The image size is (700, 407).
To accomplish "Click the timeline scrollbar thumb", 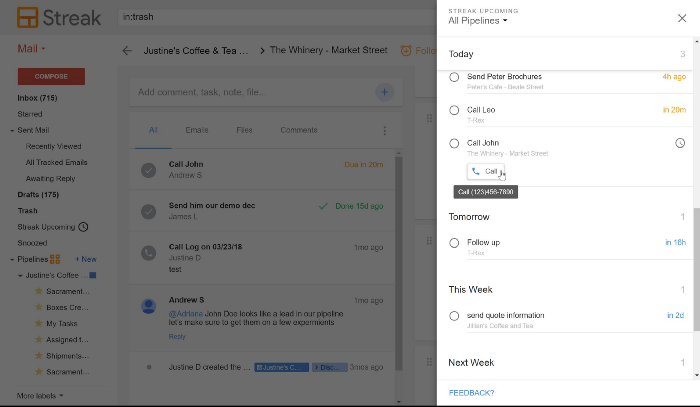I will [399, 263].
